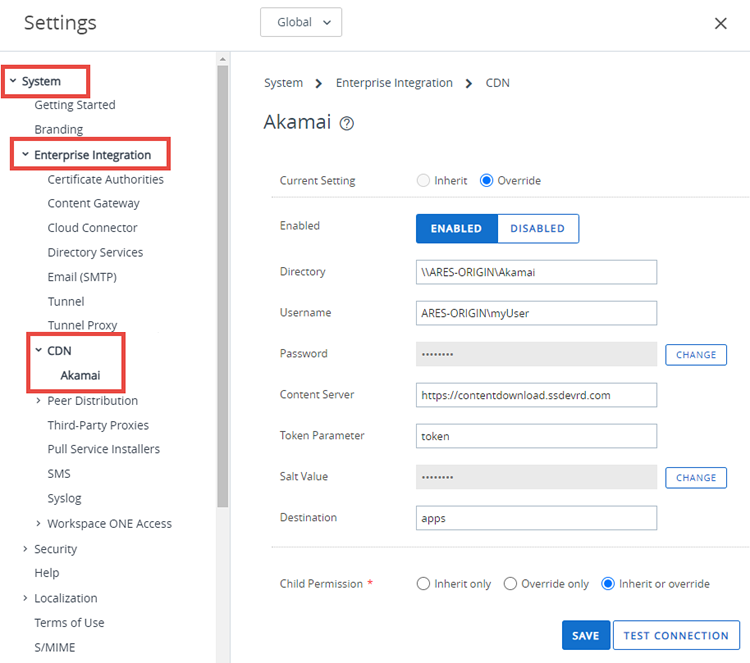Switch the toggle to DISABLED
Screen dimensions: 750x663
coord(538,229)
